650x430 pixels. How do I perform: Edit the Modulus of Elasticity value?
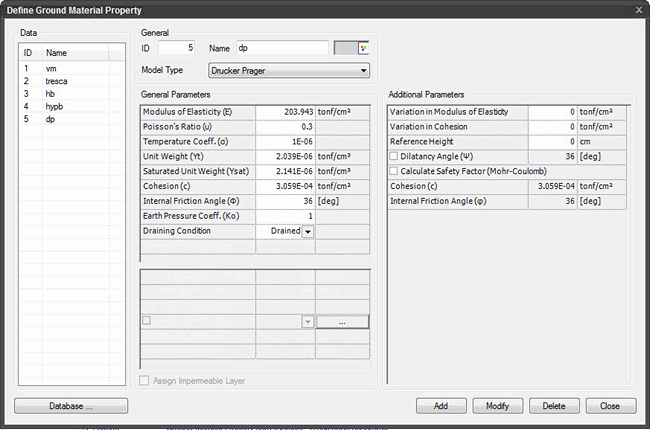point(285,112)
